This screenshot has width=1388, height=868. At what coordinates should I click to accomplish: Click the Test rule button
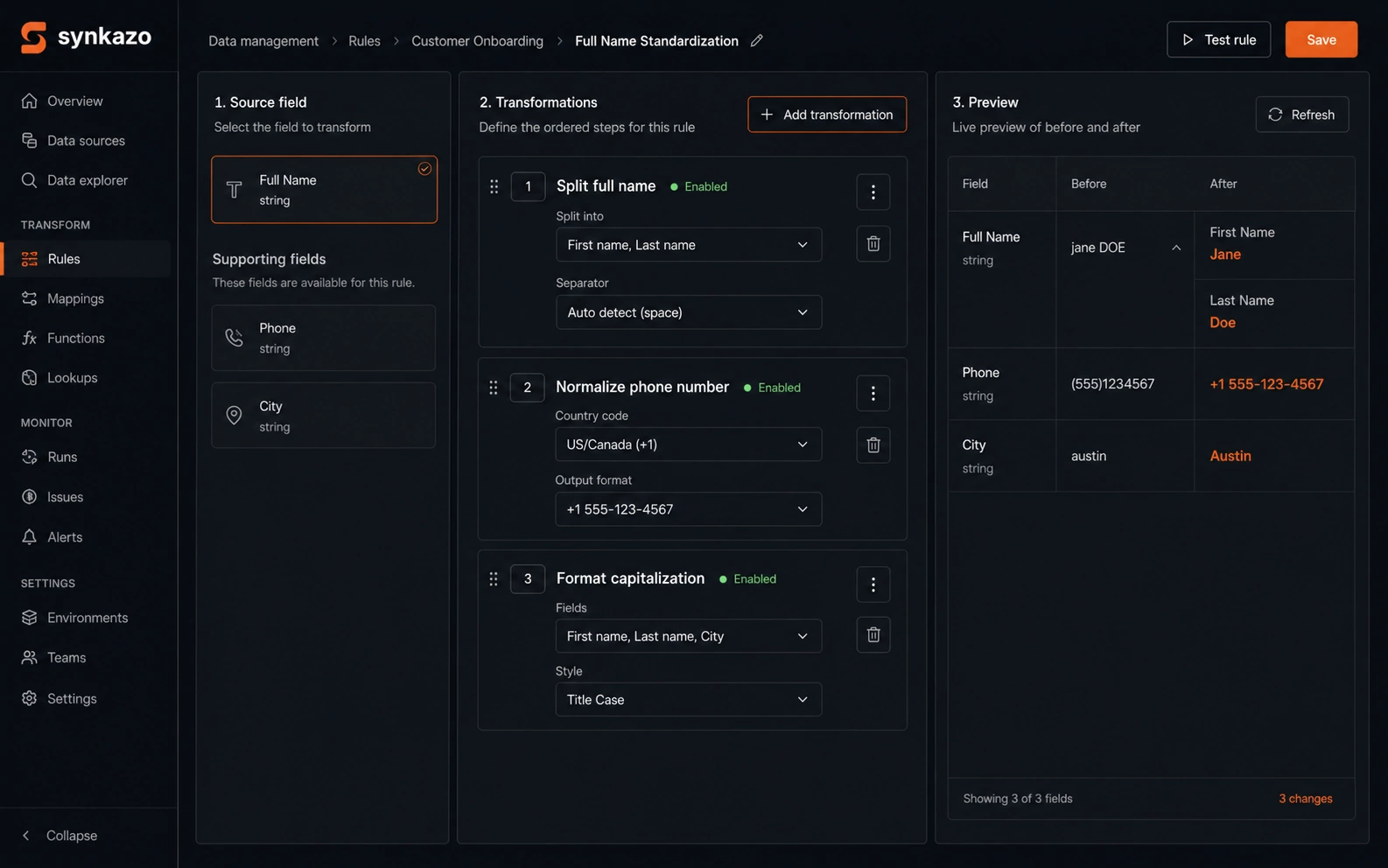click(x=1218, y=39)
